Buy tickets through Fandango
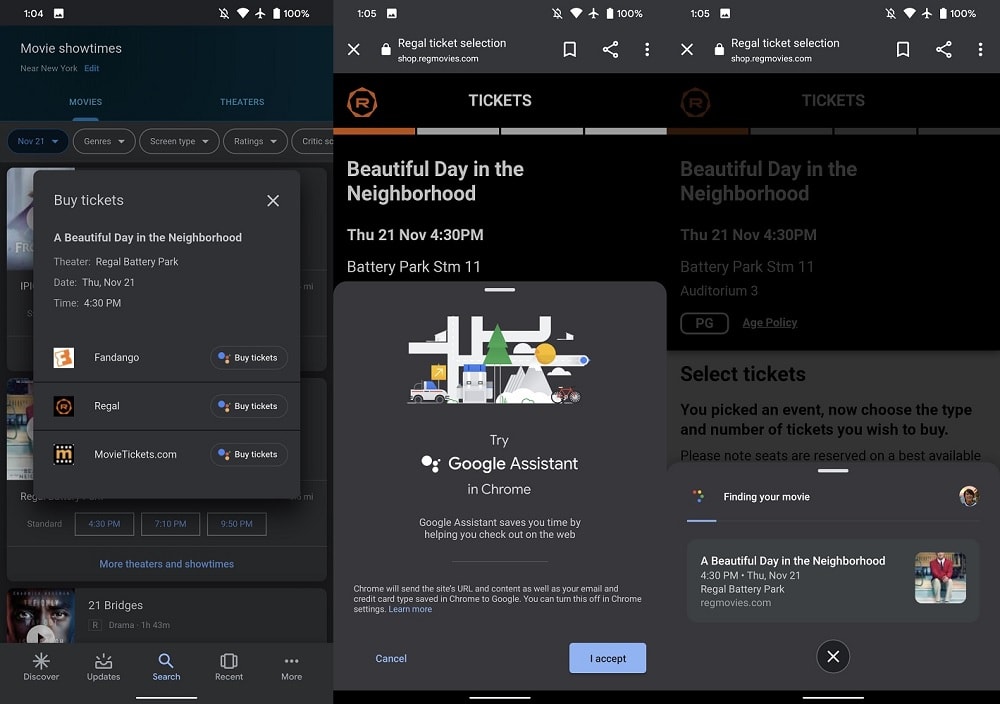 tap(249, 358)
